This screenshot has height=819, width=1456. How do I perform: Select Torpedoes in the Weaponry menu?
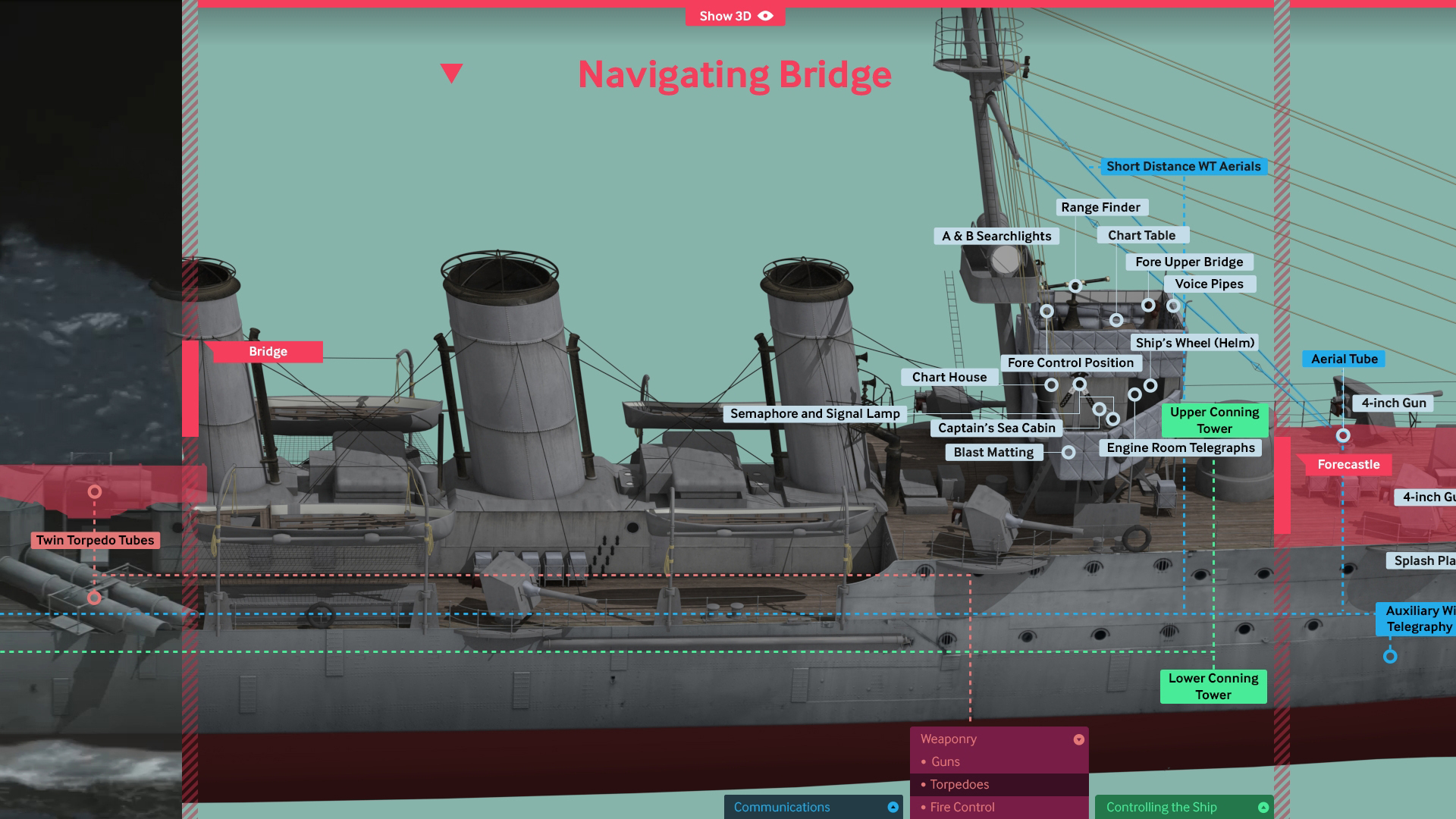click(x=959, y=784)
